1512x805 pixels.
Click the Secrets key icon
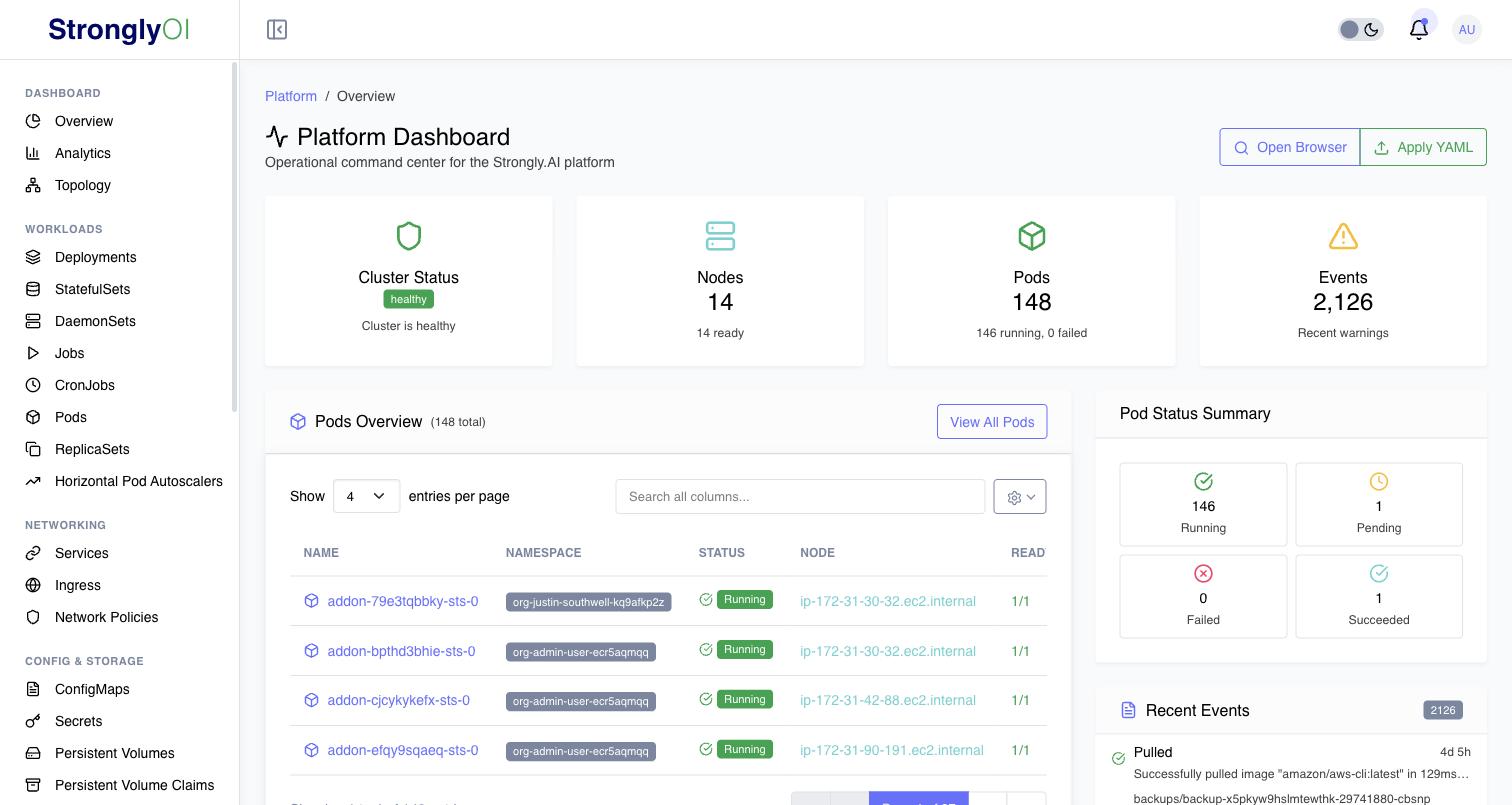point(33,721)
